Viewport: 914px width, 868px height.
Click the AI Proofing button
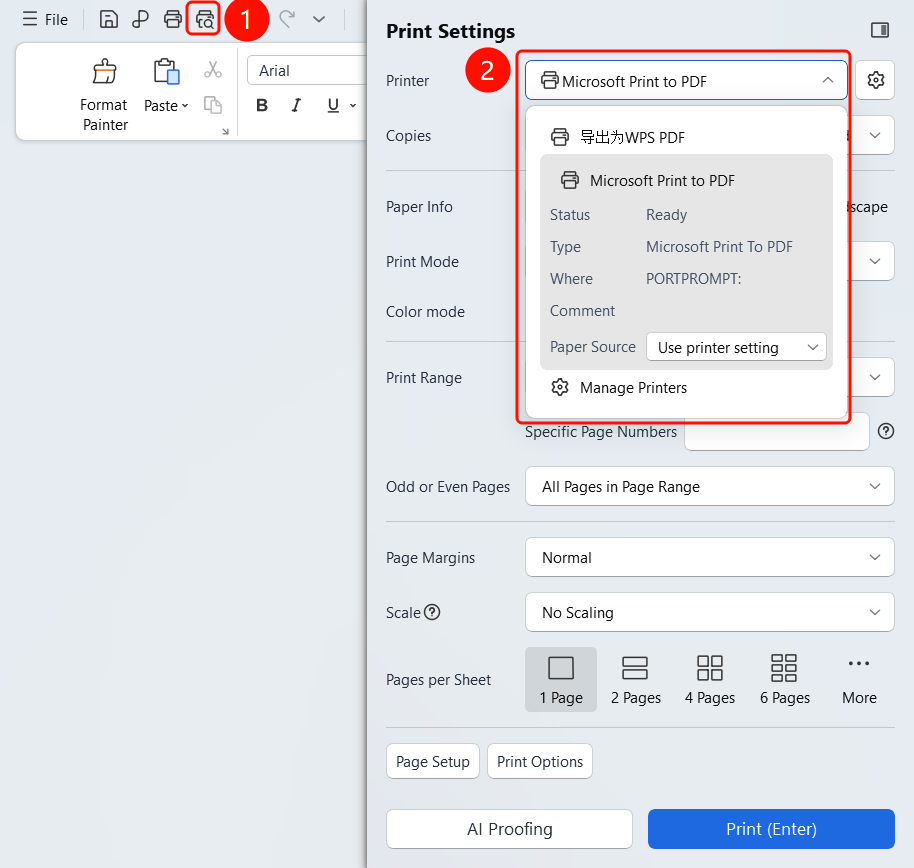[x=509, y=829]
